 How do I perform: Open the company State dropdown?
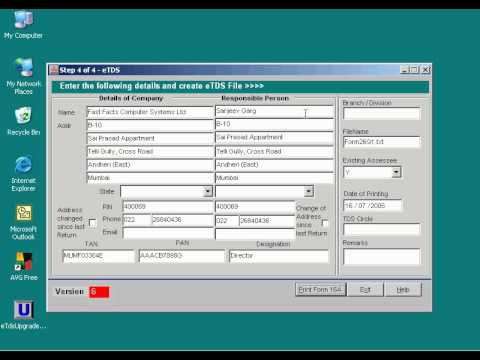click(208, 191)
